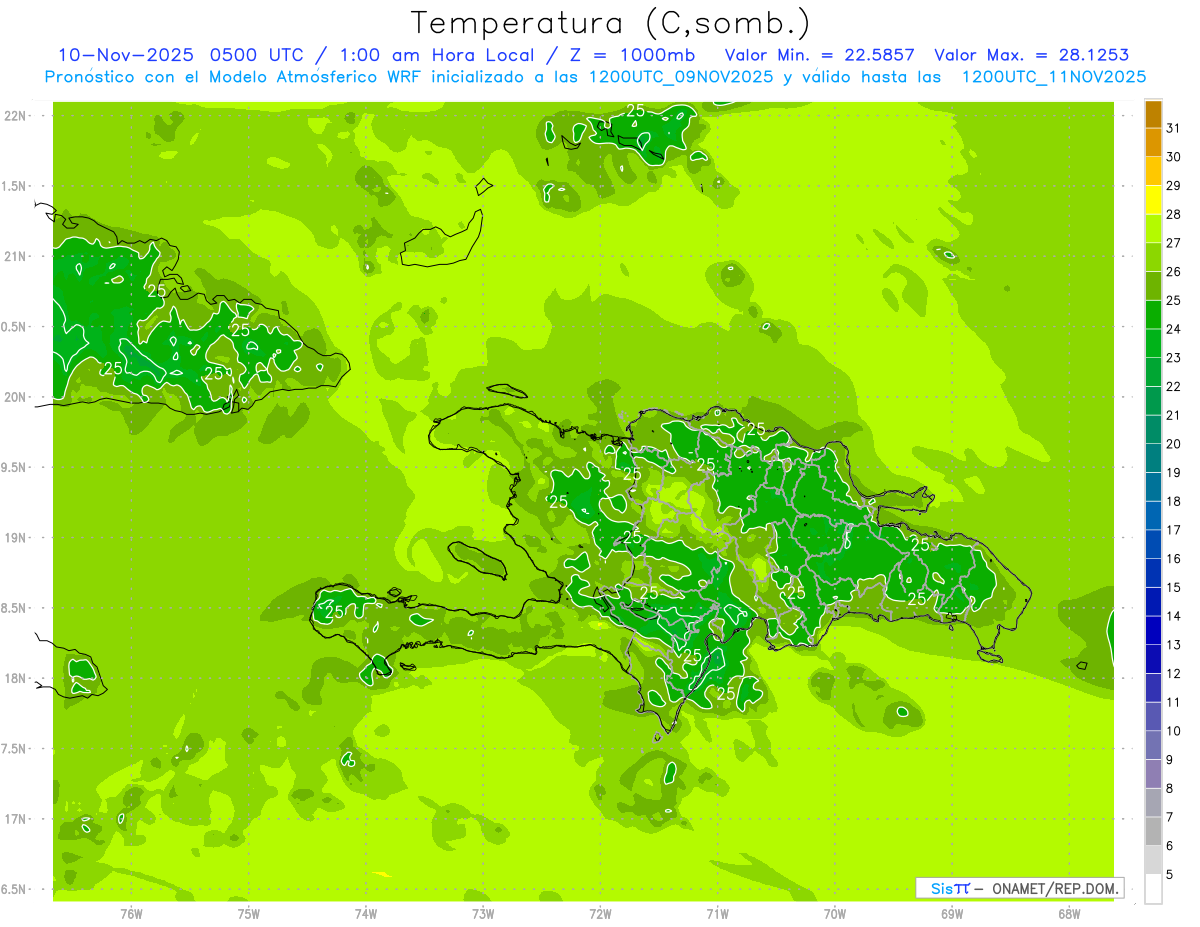Click the color scale label "28"
The width and height of the screenshot is (1200, 927).
1174,214
